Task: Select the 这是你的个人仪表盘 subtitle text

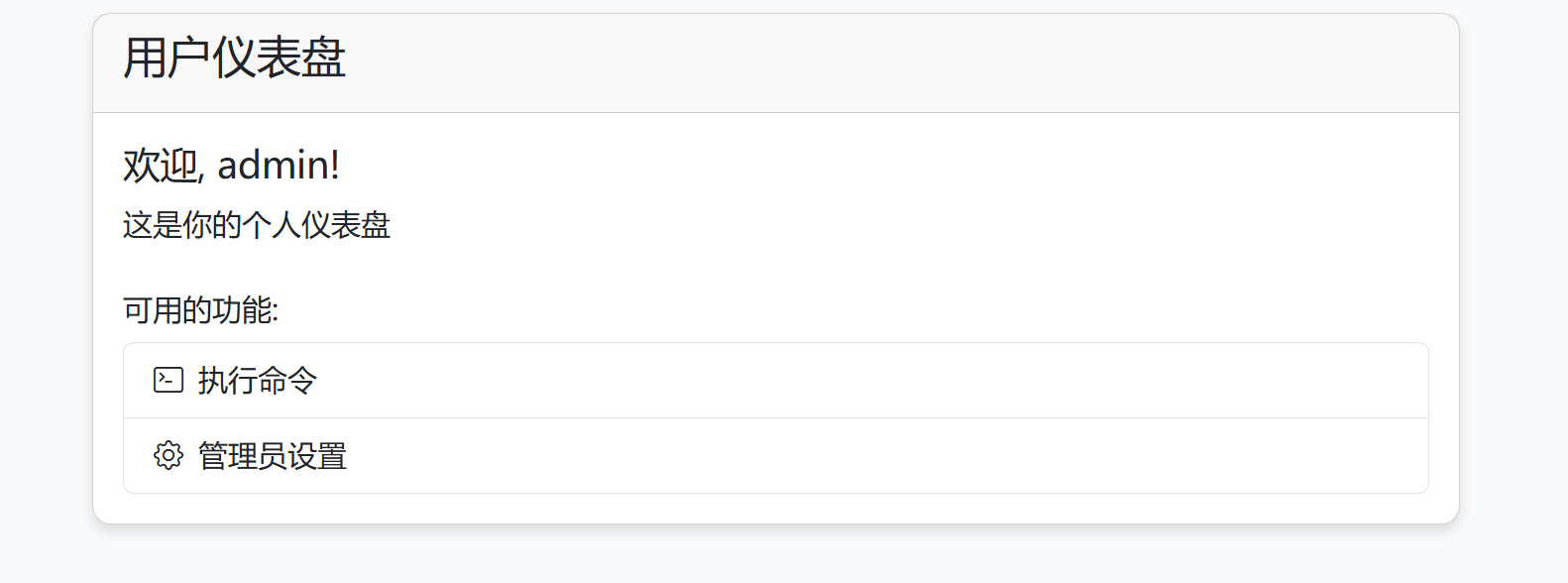Action: [257, 225]
